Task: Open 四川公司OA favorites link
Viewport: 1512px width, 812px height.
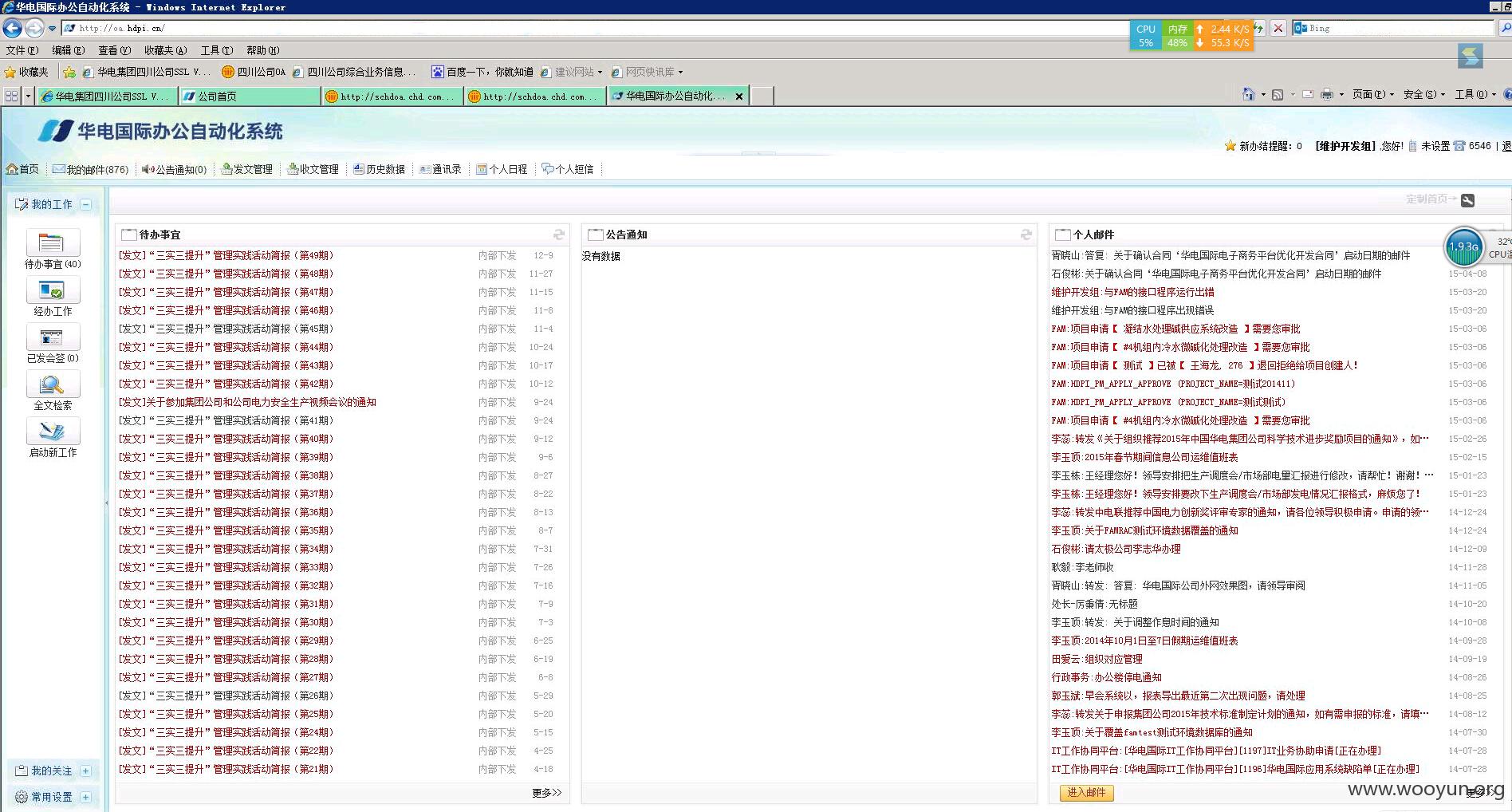Action: tap(254, 72)
